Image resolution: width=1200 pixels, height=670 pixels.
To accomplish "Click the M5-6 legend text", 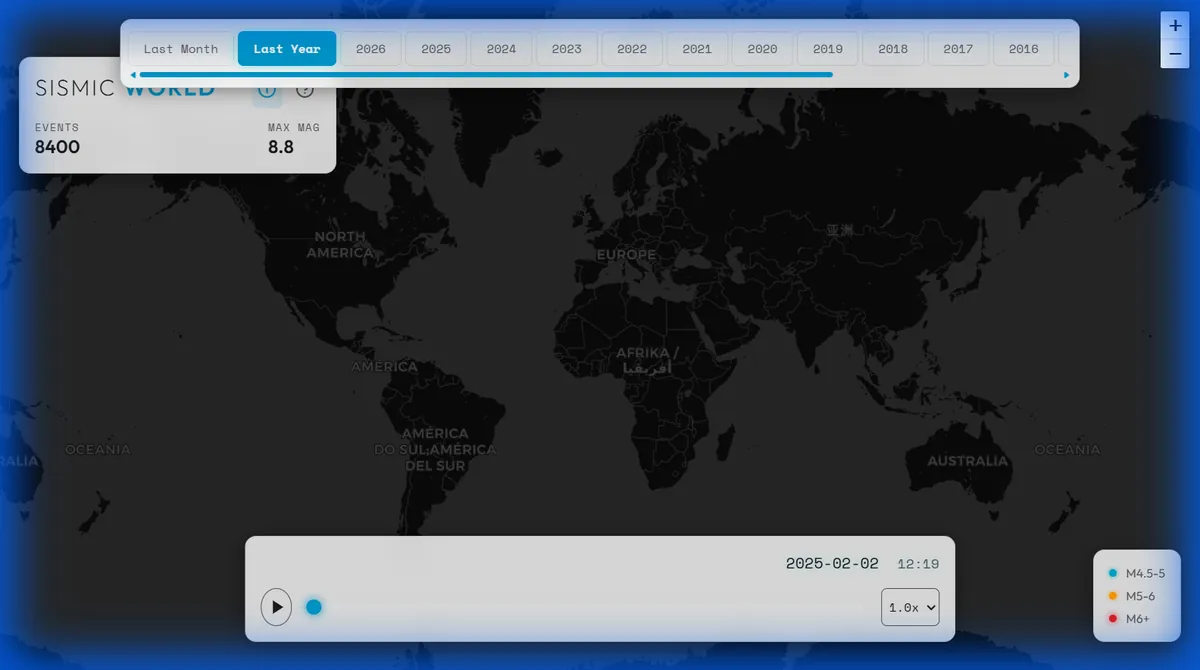I will tap(1141, 596).
